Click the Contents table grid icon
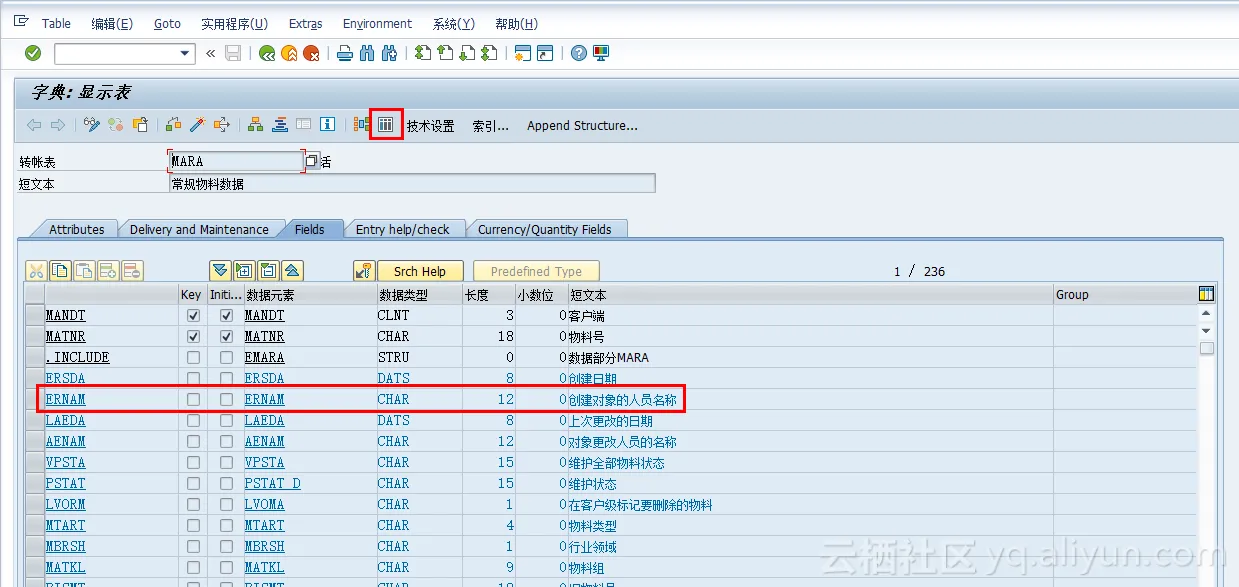 tap(386, 125)
